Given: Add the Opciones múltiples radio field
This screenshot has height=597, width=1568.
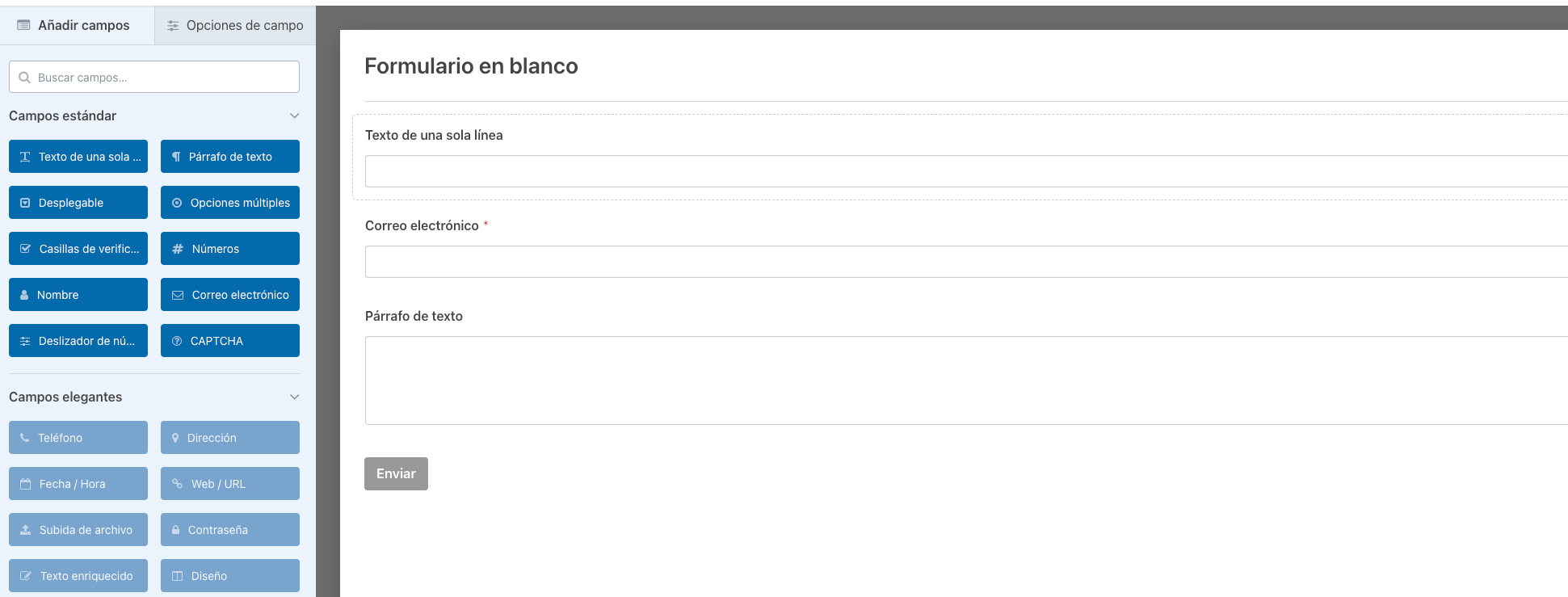Looking at the screenshot, I should pos(230,203).
